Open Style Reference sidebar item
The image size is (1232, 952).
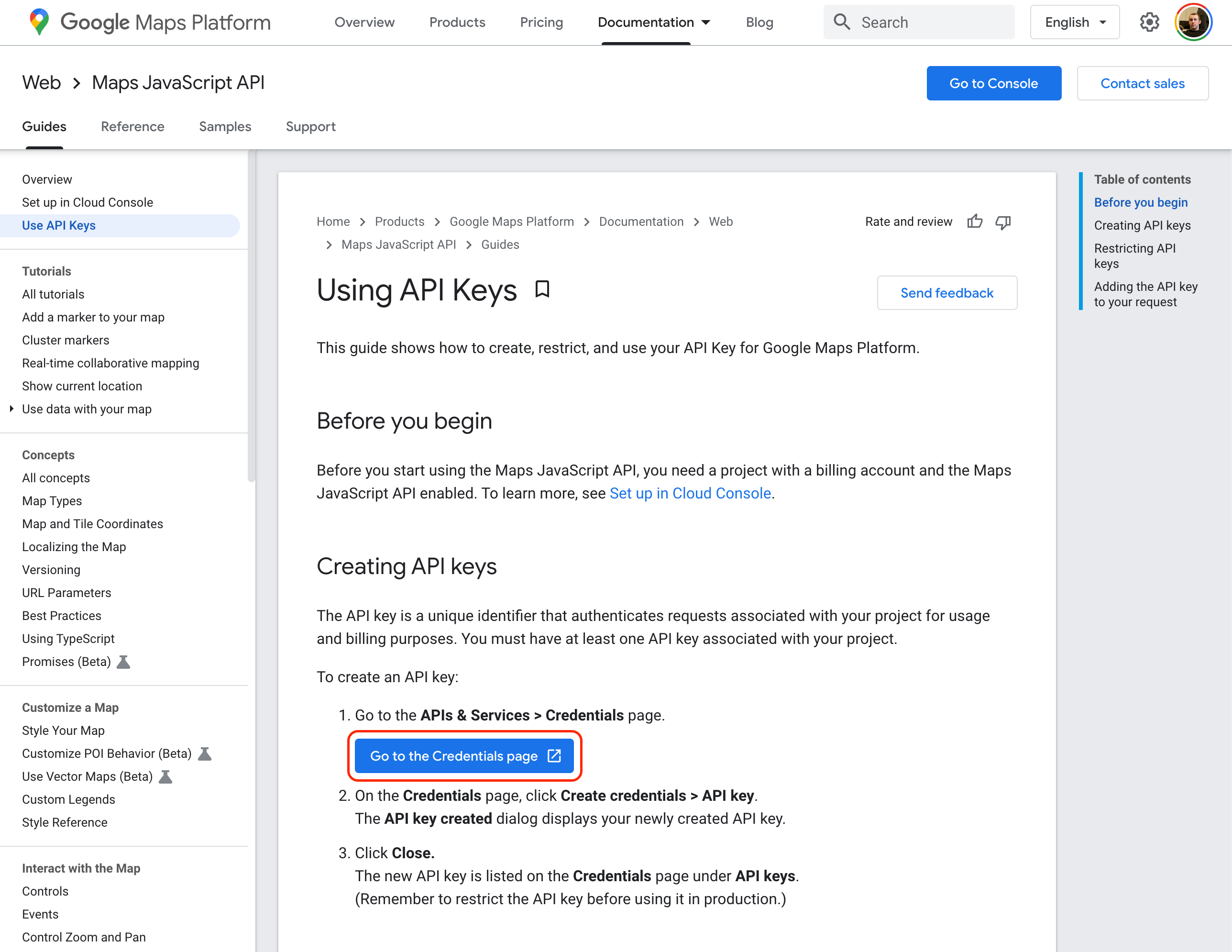point(64,822)
